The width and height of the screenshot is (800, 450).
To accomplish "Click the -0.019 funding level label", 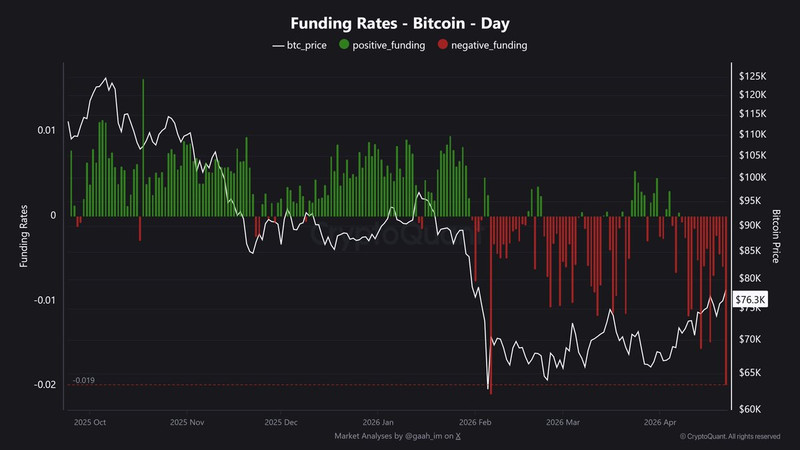I will pos(83,380).
